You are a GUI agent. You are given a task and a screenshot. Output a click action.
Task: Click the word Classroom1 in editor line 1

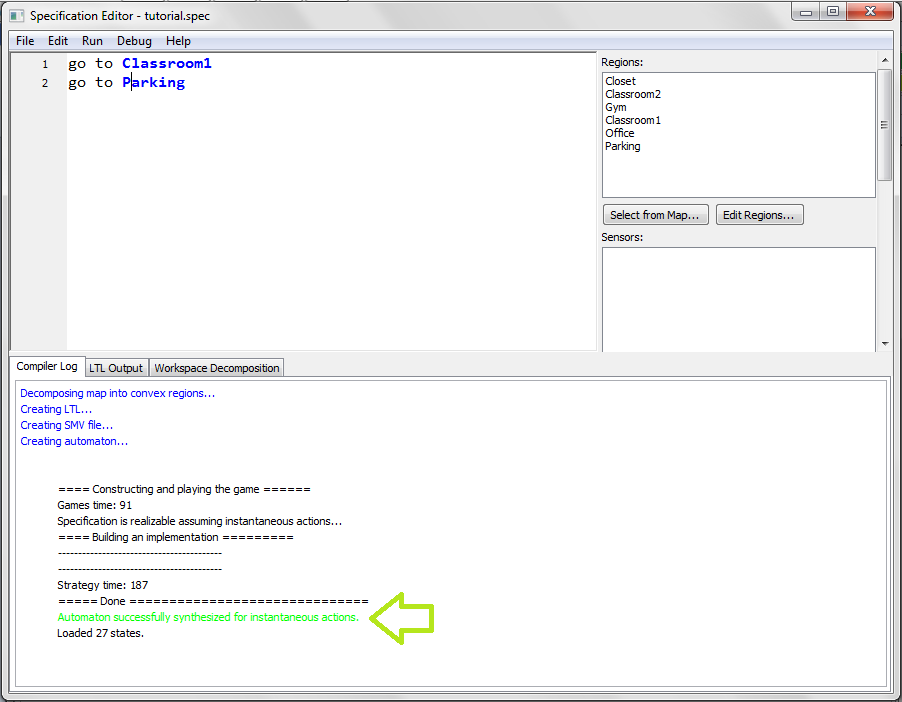click(x=167, y=63)
